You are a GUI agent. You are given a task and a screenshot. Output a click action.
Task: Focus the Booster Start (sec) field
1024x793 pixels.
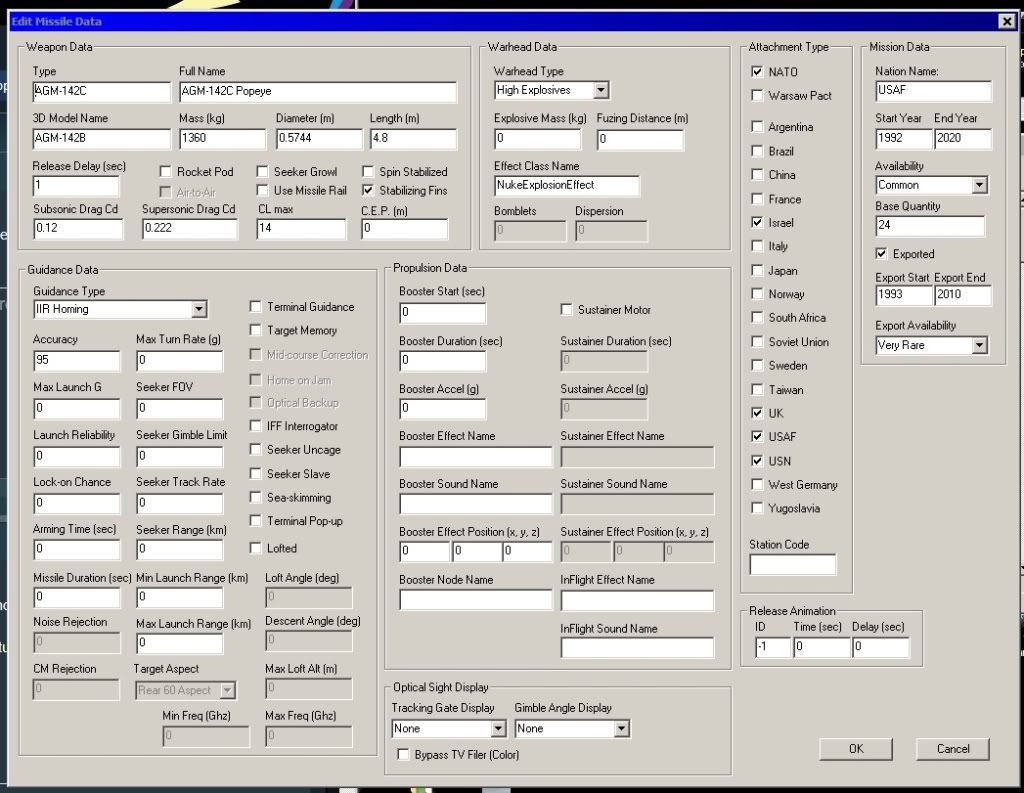point(443,312)
